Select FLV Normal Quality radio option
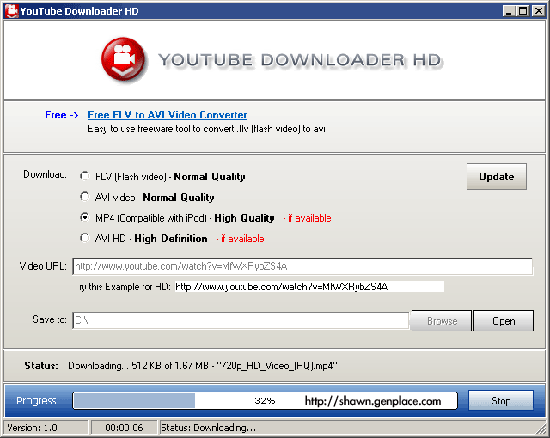 point(85,176)
